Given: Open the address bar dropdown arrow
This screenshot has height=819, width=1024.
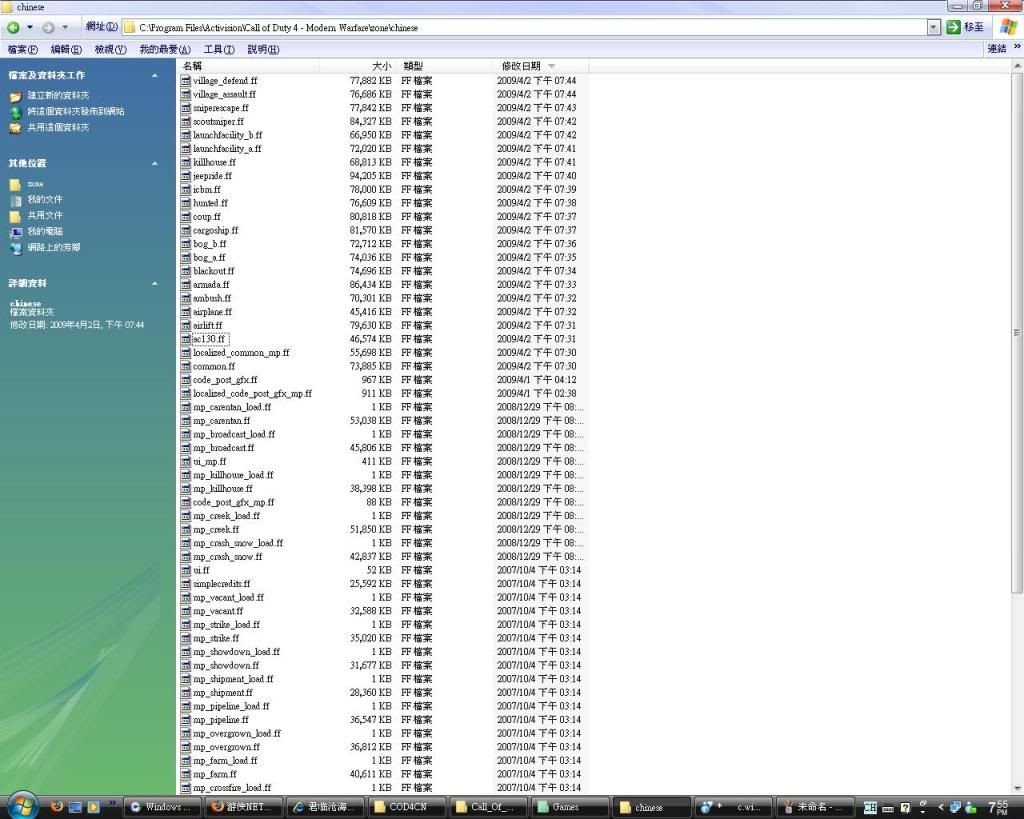Looking at the screenshot, I should point(934,27).
